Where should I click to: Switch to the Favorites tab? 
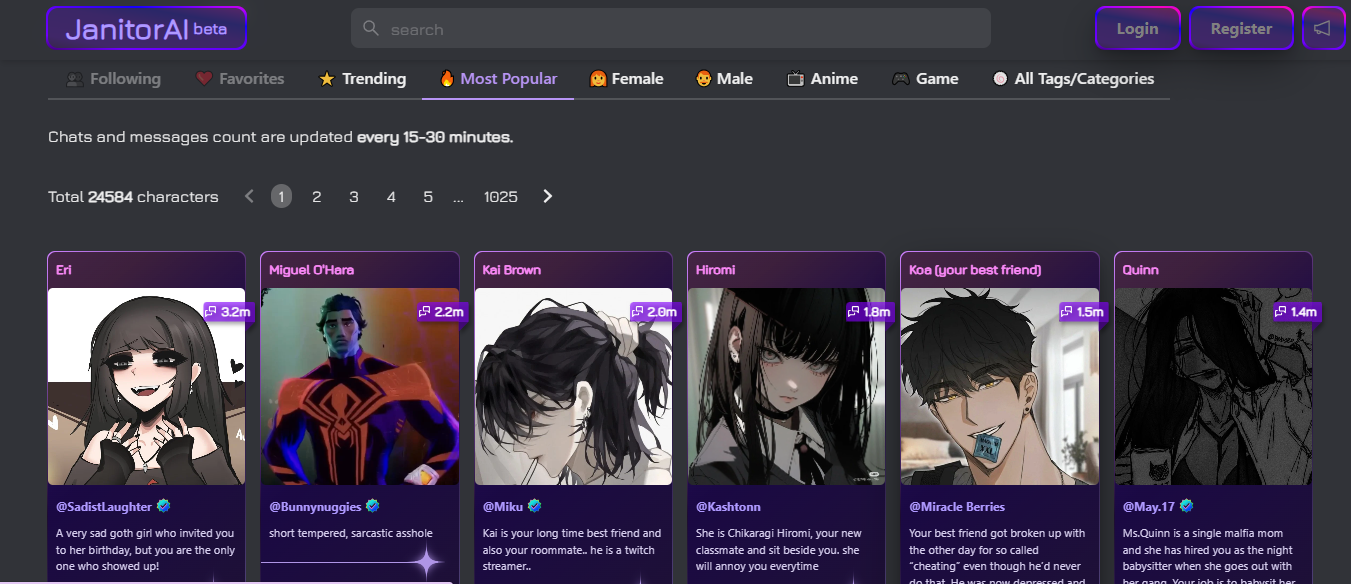coord(240,79)
